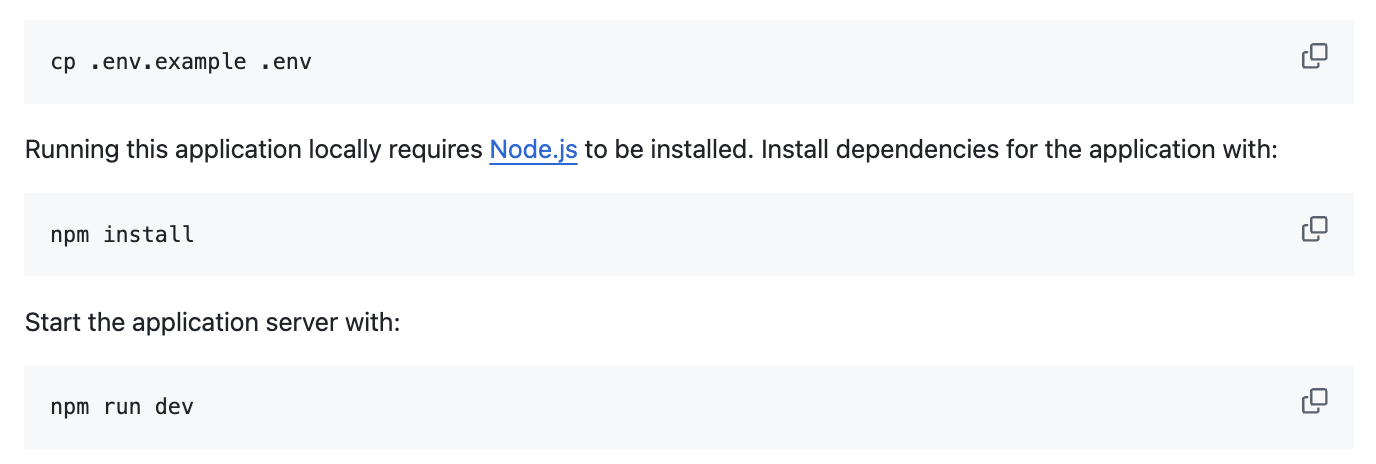Click inside the cp .env.example code block

700,62
